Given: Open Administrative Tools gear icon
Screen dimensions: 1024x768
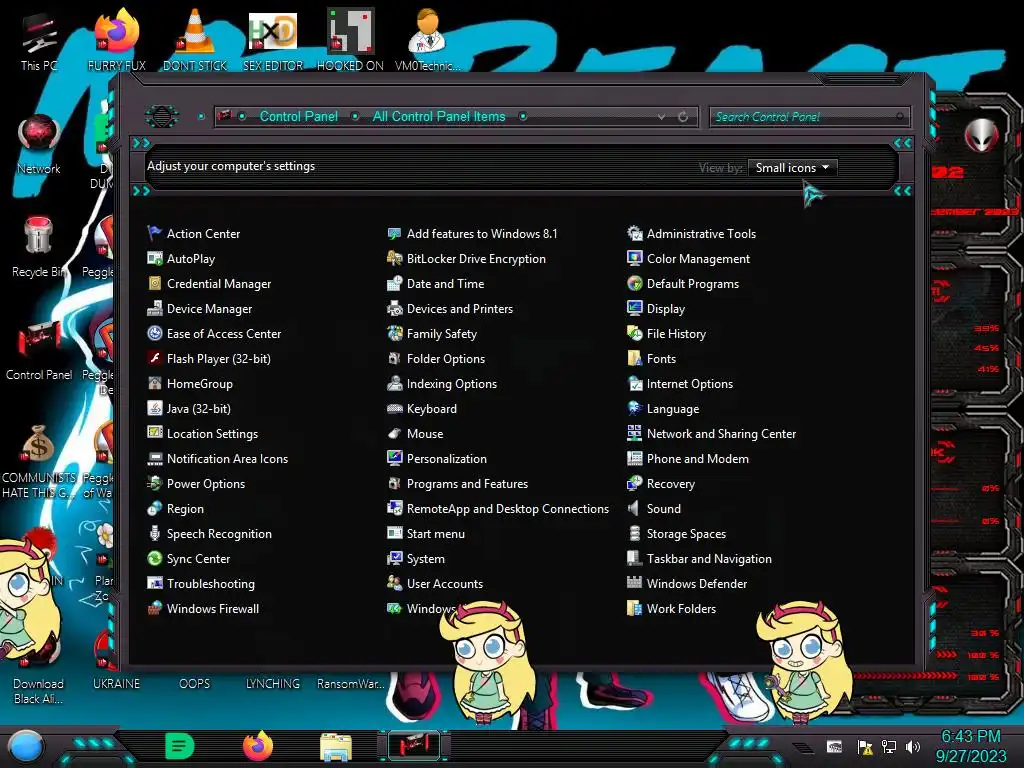Looking at the screenshot, I should (x=635, y=233).
